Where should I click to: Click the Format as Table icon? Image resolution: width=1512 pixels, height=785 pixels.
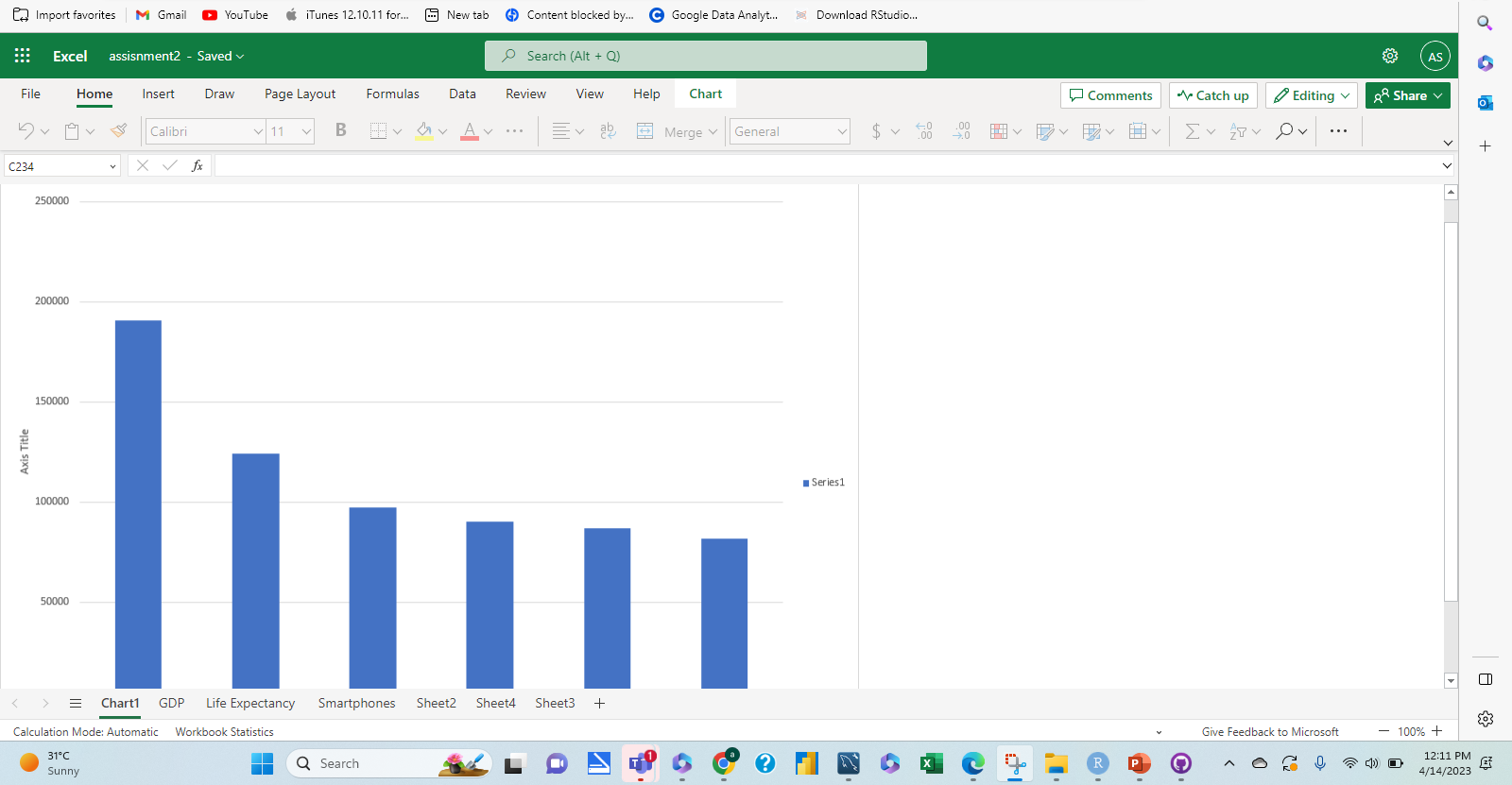[1044, 131]
